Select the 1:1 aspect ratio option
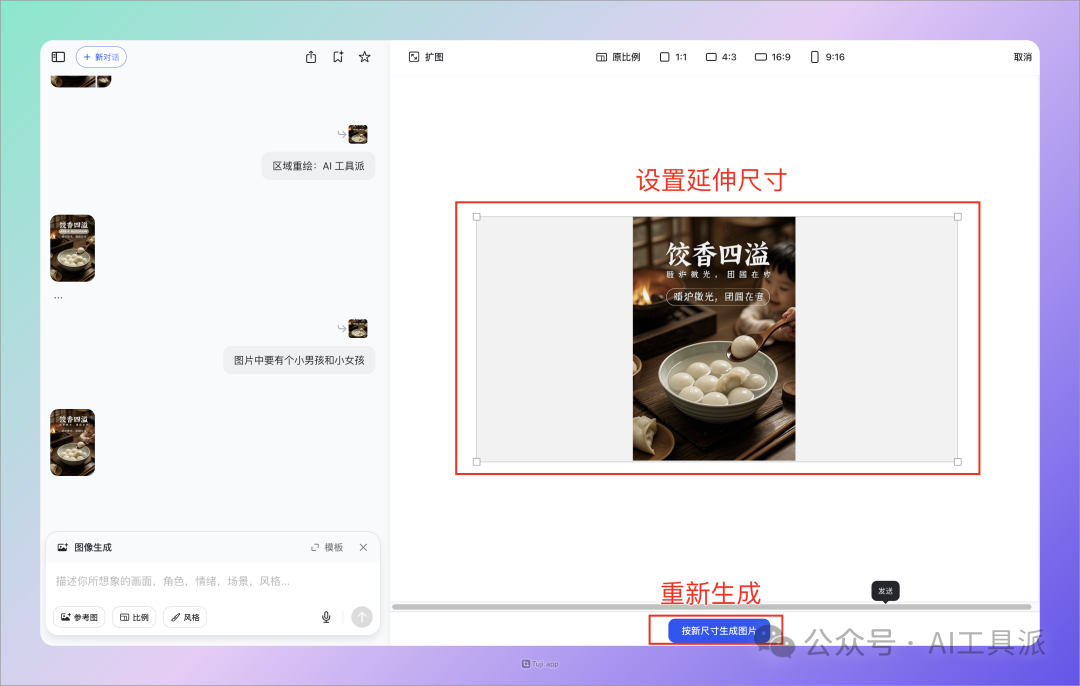Viewport: 1080px width, 686px height. (x=670, y=57)
